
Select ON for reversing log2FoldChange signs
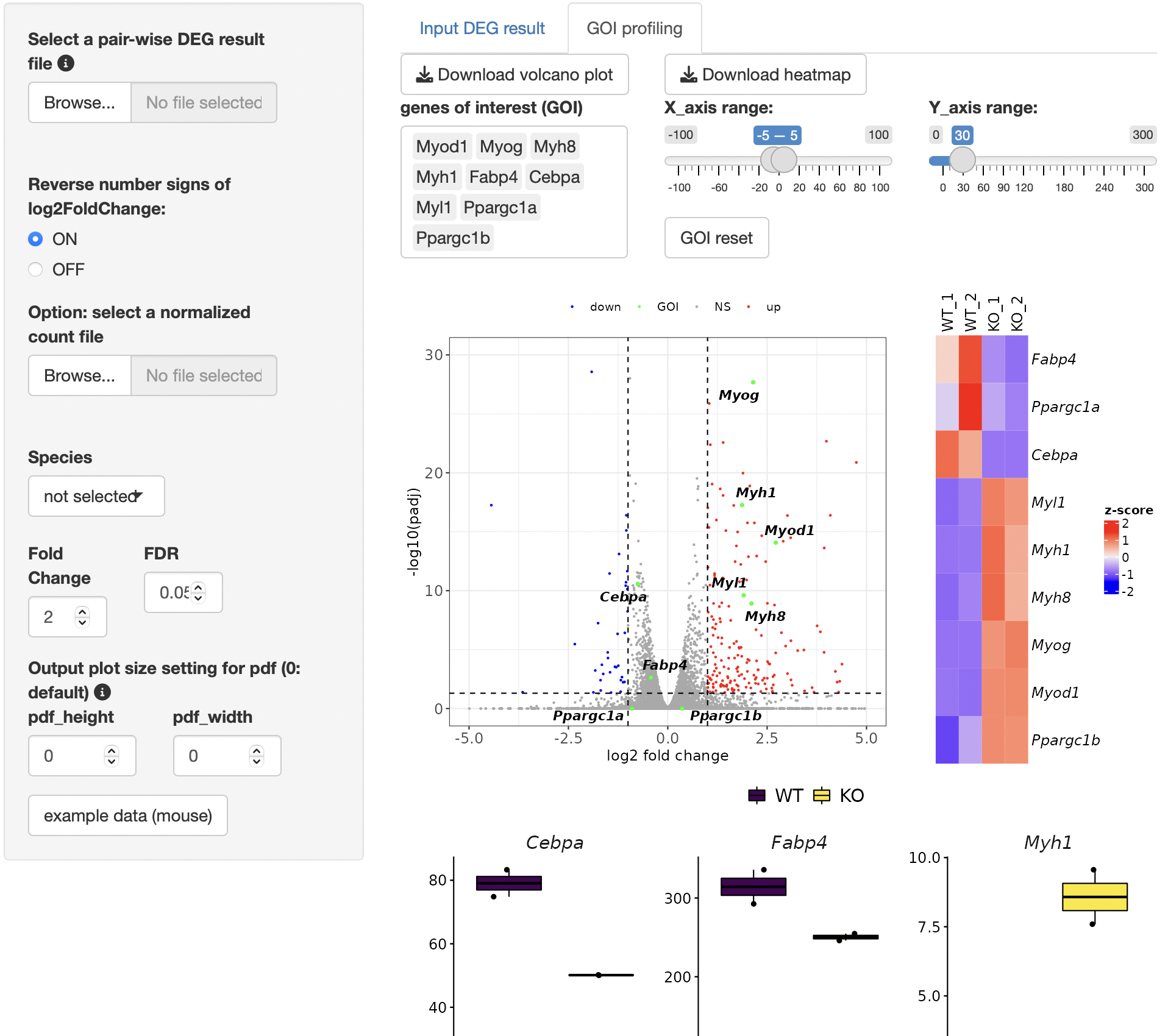pyautogui.click(x=35, y=239)
